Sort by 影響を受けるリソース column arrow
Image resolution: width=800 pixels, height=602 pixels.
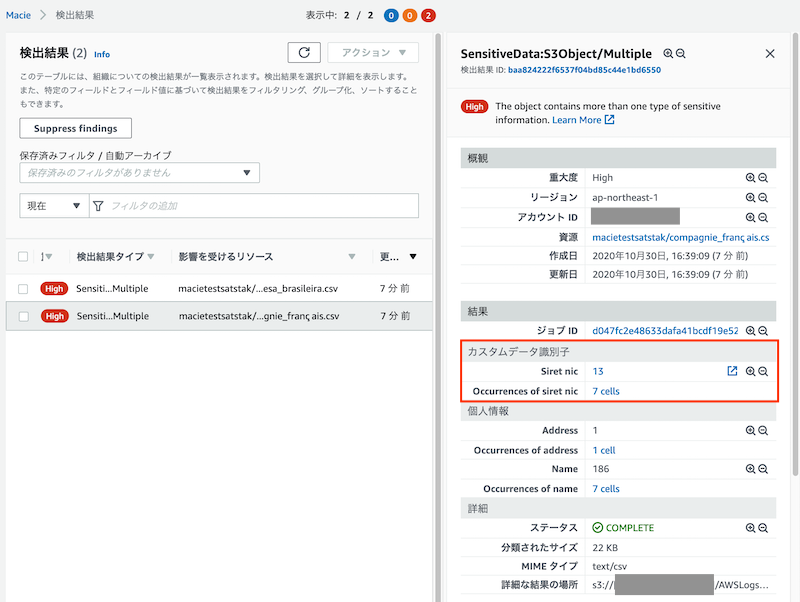(352, 256)
